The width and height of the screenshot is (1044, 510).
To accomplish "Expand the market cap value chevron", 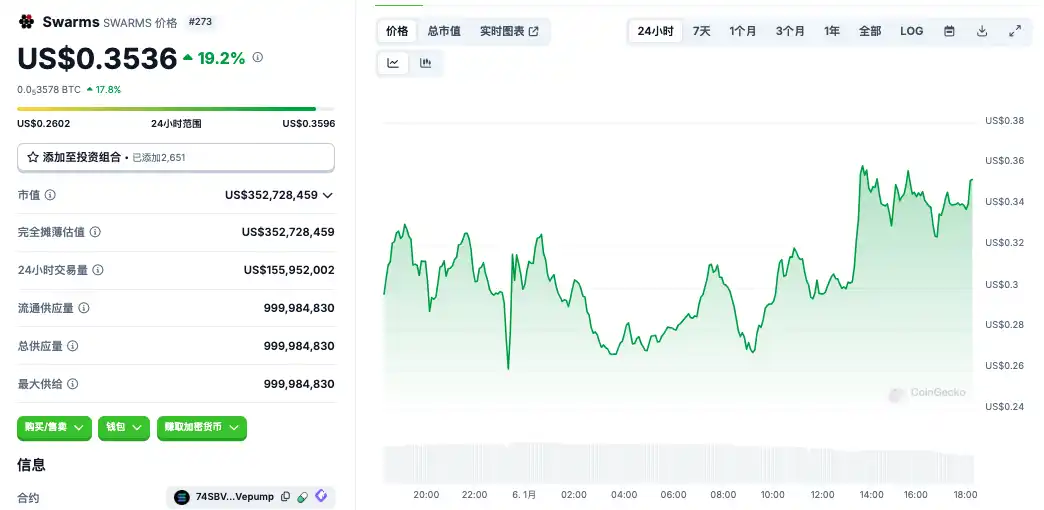I will coord(328,195).
